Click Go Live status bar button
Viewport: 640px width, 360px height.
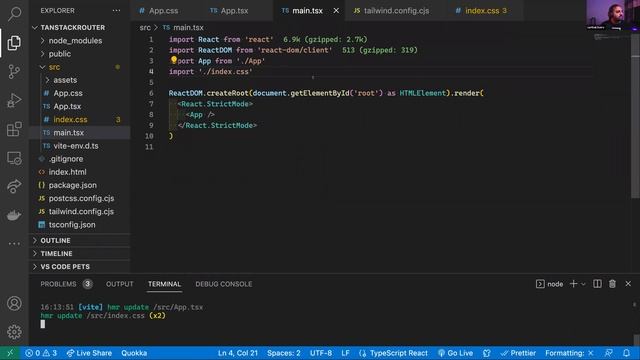coord(456,353)
